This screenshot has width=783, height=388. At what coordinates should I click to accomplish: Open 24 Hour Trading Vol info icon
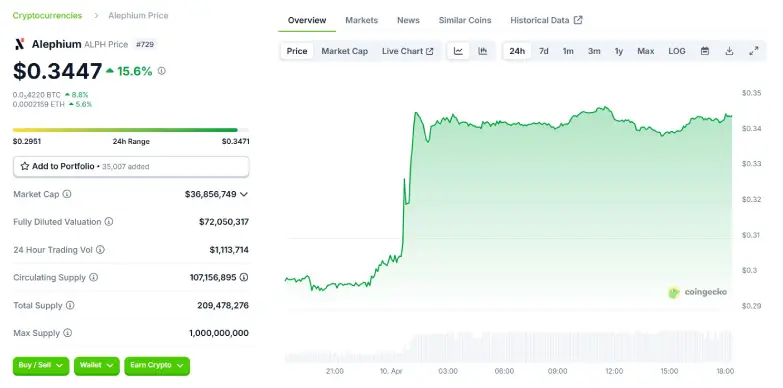click(x=100, y=250)
